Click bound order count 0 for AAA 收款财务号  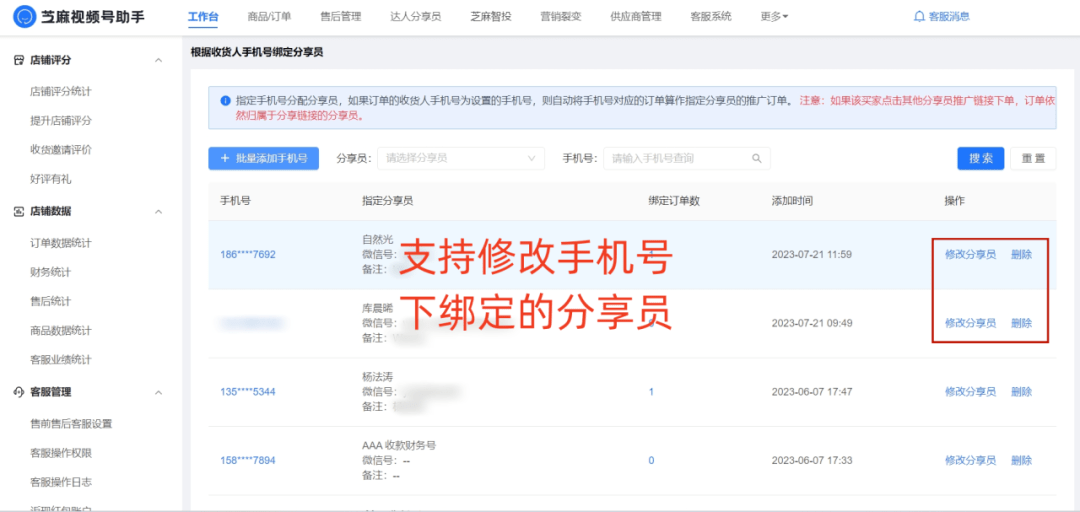point(652,460)
